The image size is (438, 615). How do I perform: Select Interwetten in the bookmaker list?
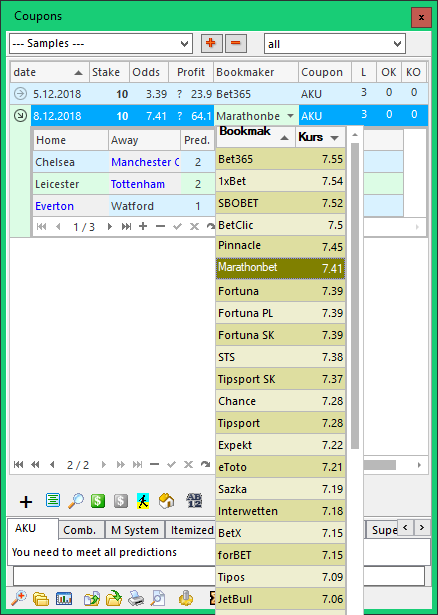click(x=280, y=511)
